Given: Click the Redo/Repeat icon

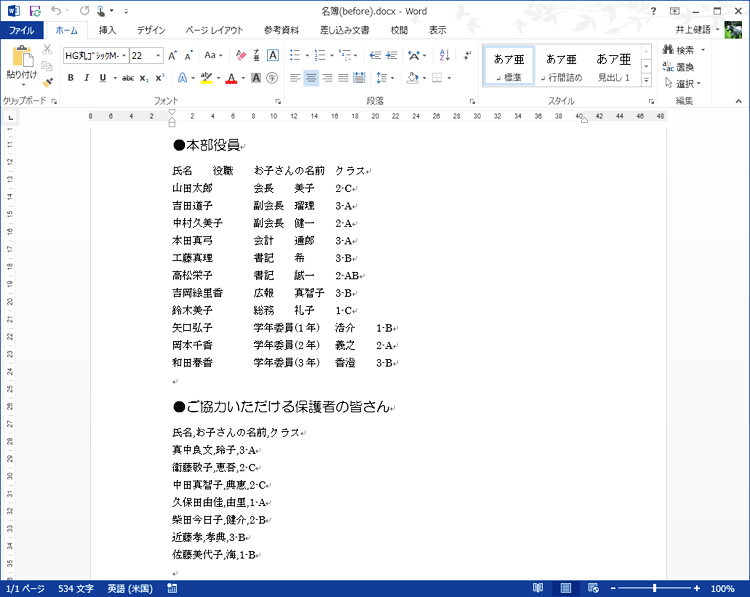Looking at the screenshot, I should click(x=85, y=11).
